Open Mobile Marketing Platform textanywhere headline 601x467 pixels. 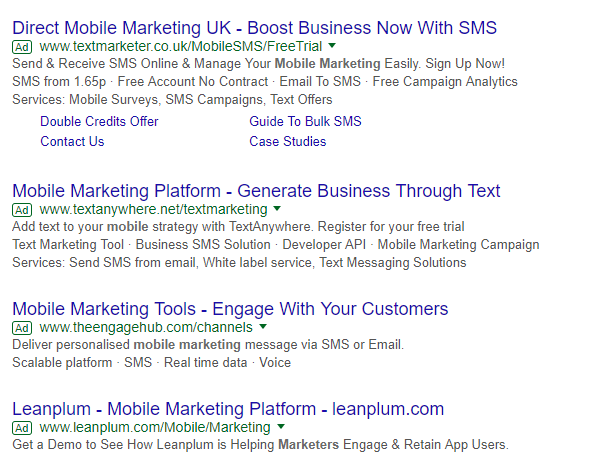(x=256, y=191)
